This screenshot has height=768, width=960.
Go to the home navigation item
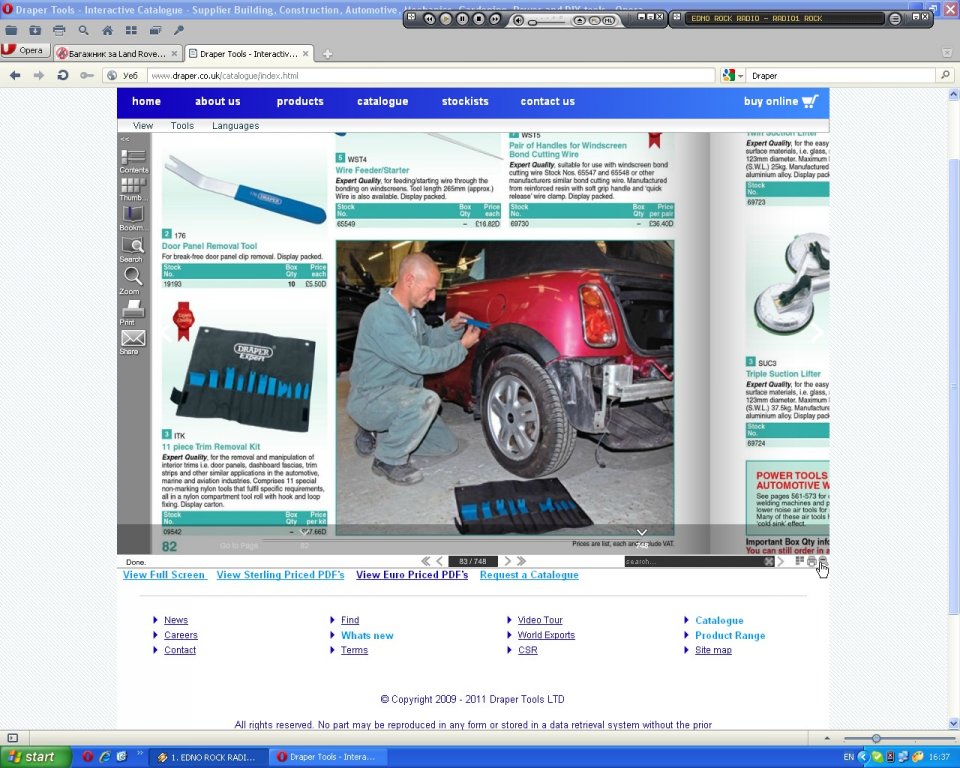[x=146, y=102]
